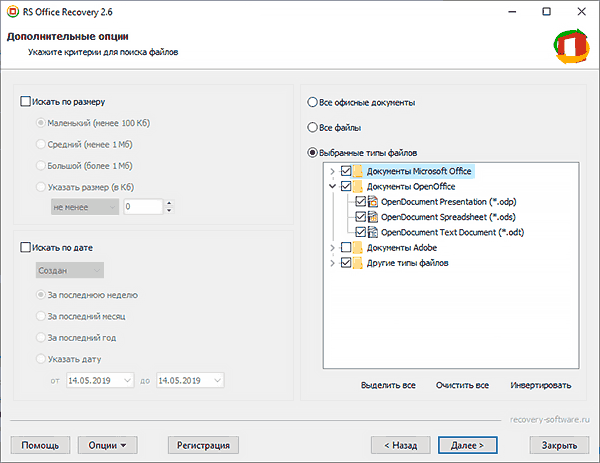Screen dimensions: 600x463
Task: Select 'Указать размер (в Кб)' radio button
Action: coord(41,187)
